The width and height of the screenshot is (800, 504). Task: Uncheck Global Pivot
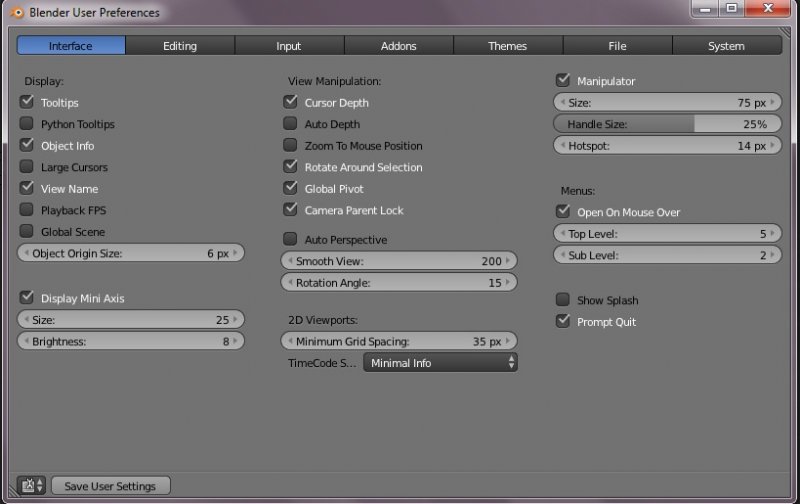point(290,188)
